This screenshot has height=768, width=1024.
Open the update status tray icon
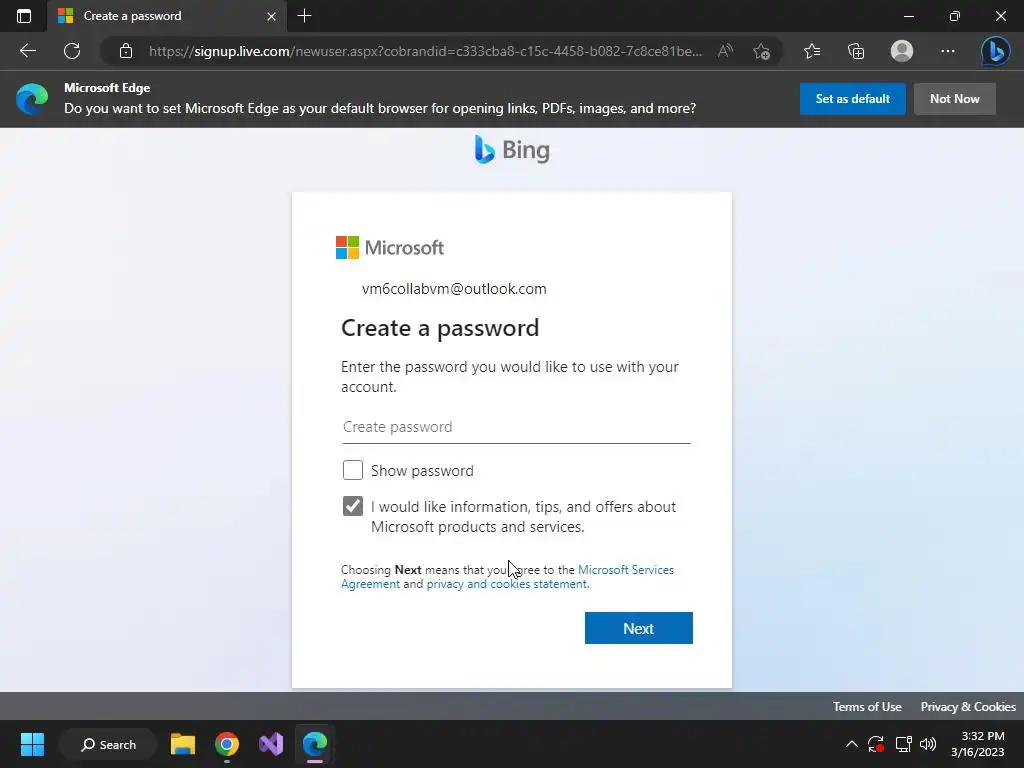tap(876, 744)
